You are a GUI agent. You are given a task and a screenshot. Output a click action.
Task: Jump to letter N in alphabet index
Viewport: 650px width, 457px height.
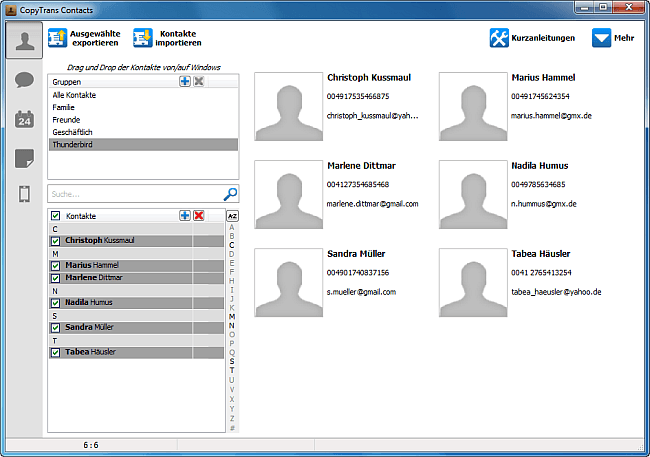click(x=232, y=326)
